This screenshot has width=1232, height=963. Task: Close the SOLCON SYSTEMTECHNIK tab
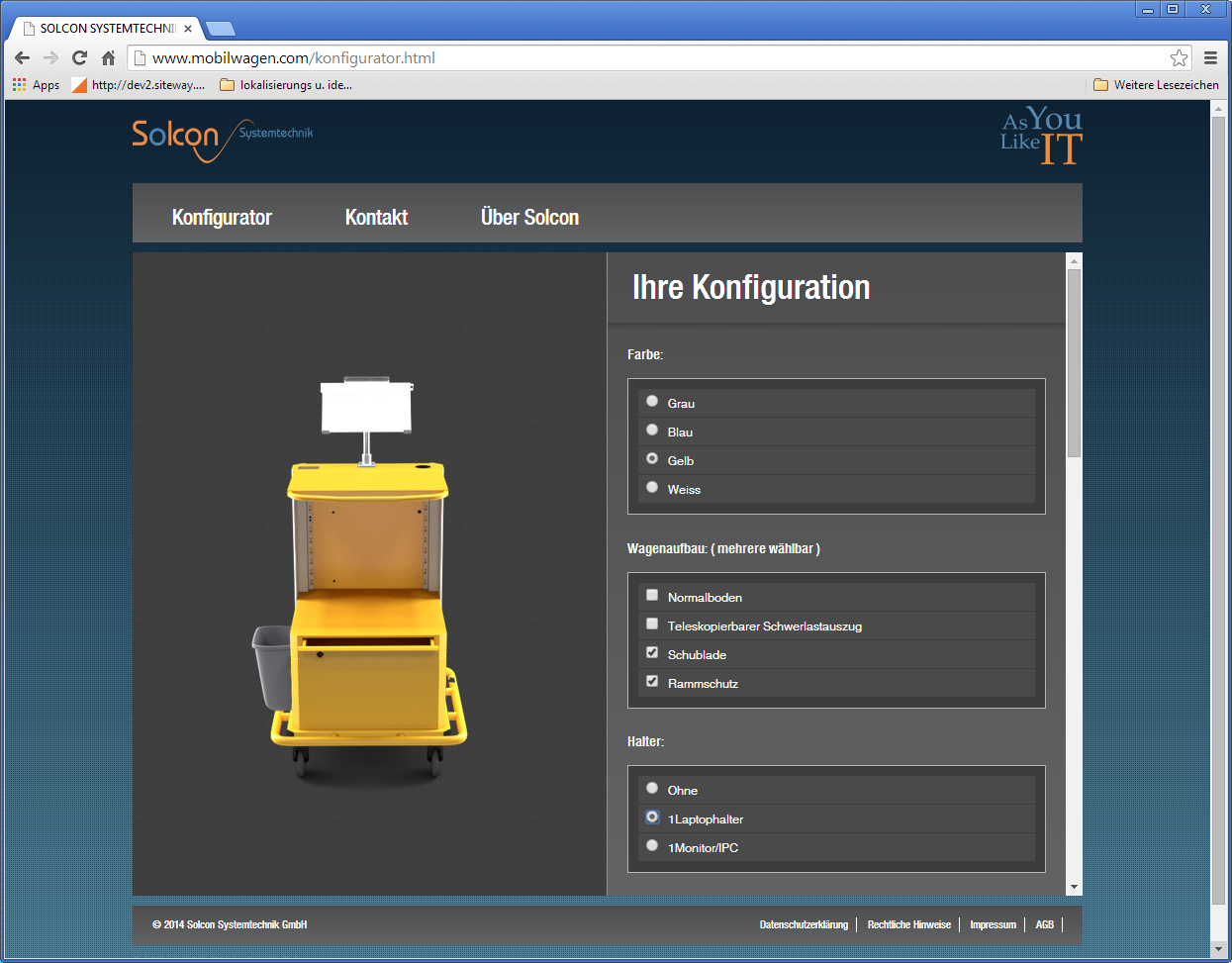coord(188,29)
